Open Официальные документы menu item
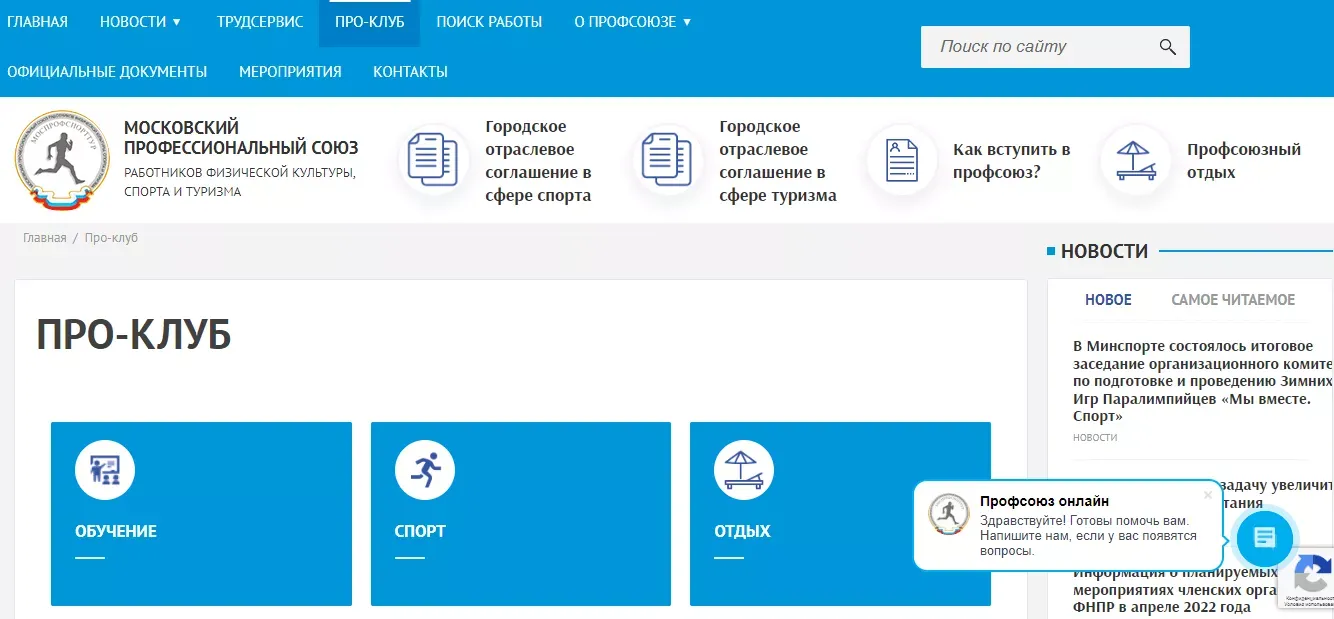The width and height of the screenshot is (1334, 619). point(107,71)
